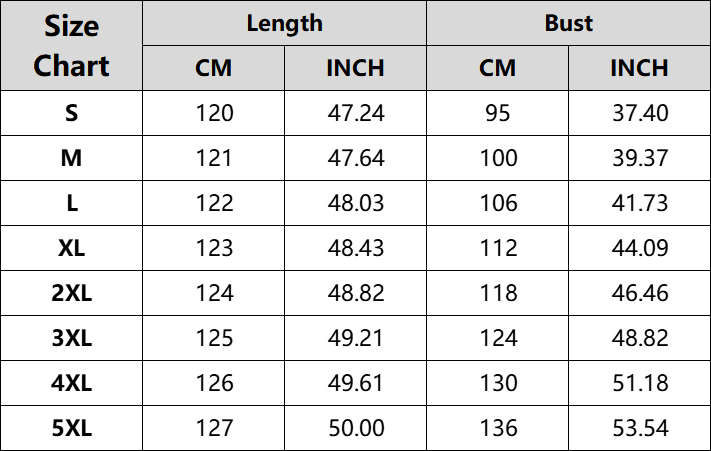Select the Bust column group header
Viewport: 711px width, 451px height.
(x=568, y=23)
